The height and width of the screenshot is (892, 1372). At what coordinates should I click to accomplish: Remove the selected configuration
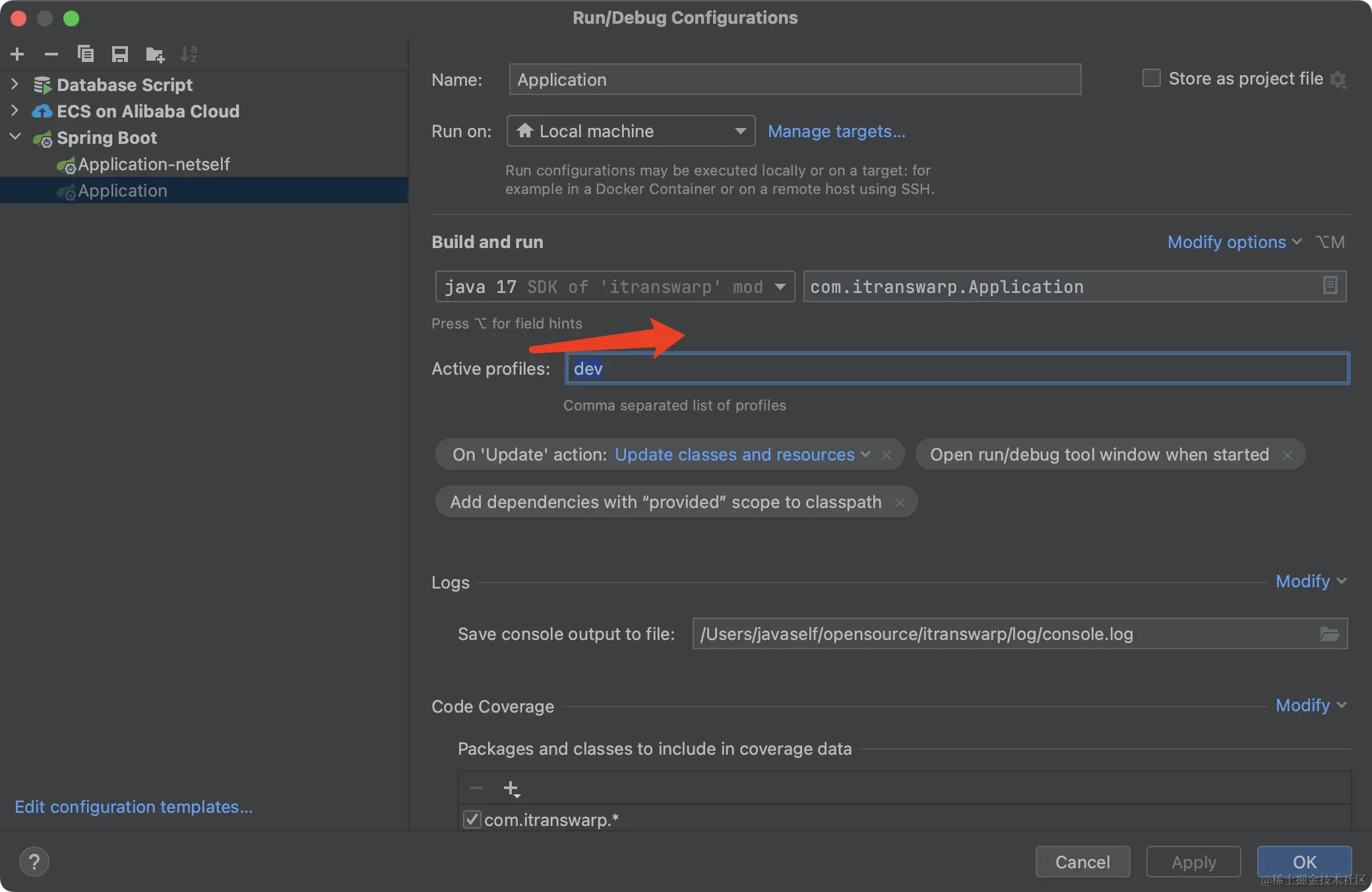coord(51,54)
